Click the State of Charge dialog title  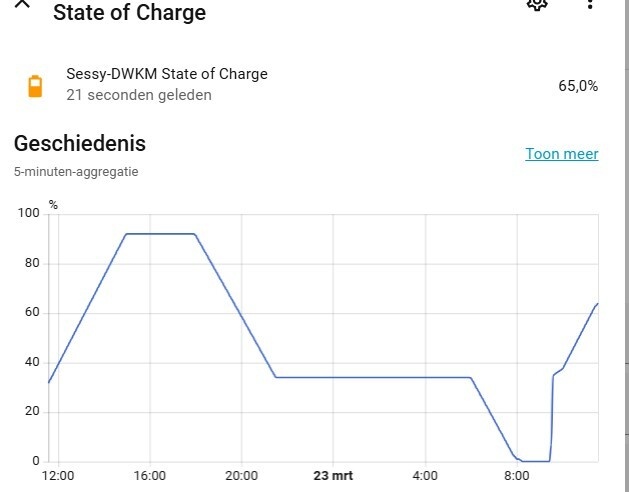[x=129, y=13]
